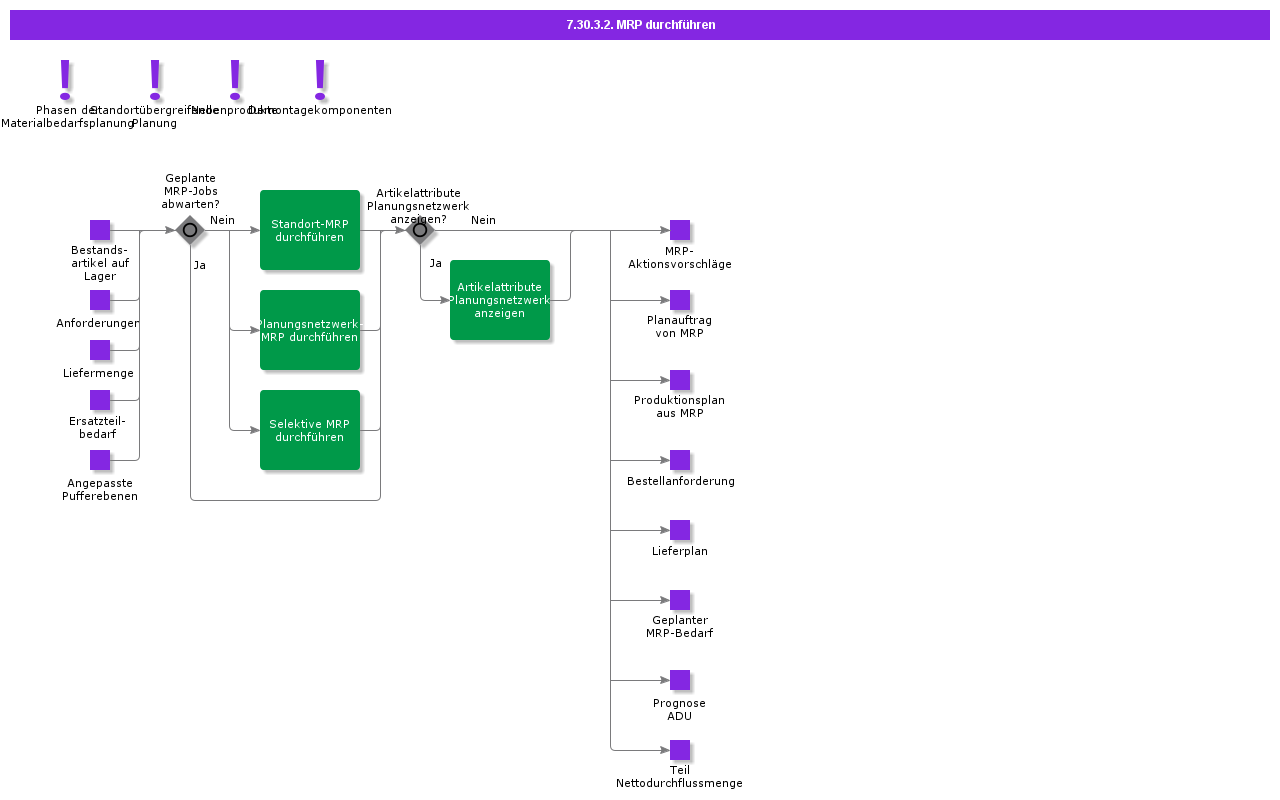Click the Ja label below the Artikelattribute gateway

[436, 263]
